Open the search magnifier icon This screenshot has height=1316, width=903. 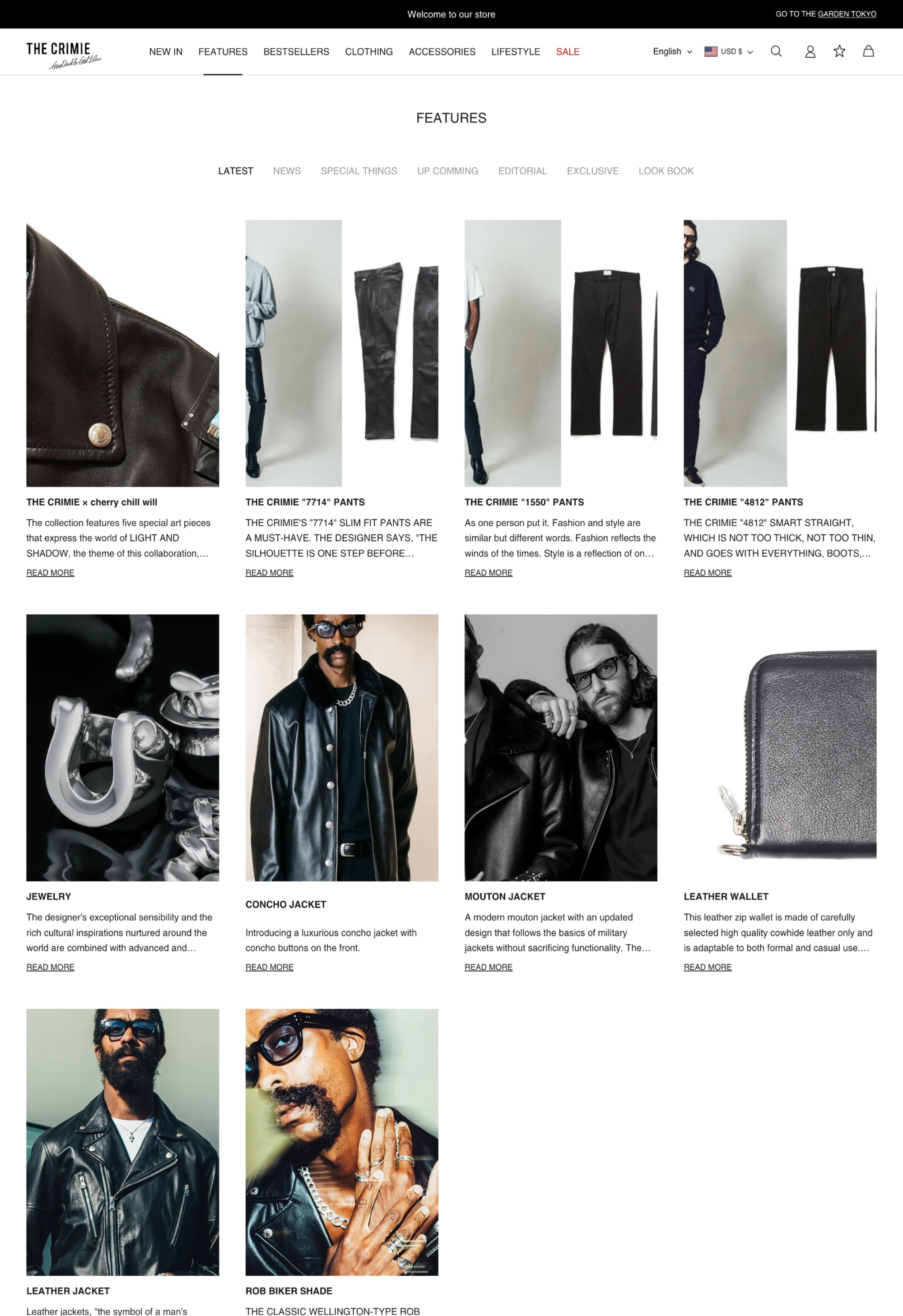[x=776, y=51]
